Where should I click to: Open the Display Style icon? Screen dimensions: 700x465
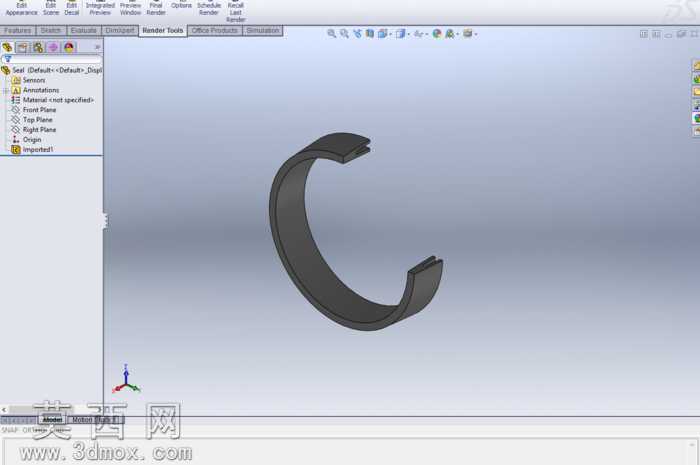(400, 33)
